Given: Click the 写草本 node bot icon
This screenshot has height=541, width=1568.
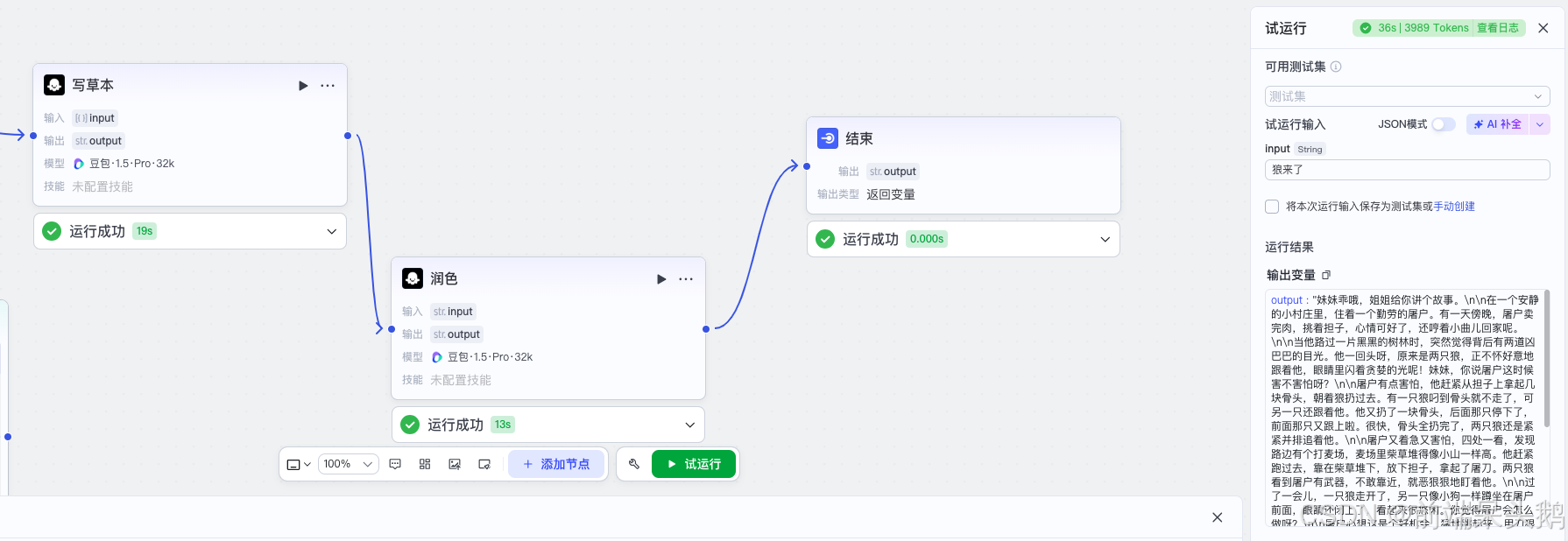Looking at the screenshot, I should [54, 85].
